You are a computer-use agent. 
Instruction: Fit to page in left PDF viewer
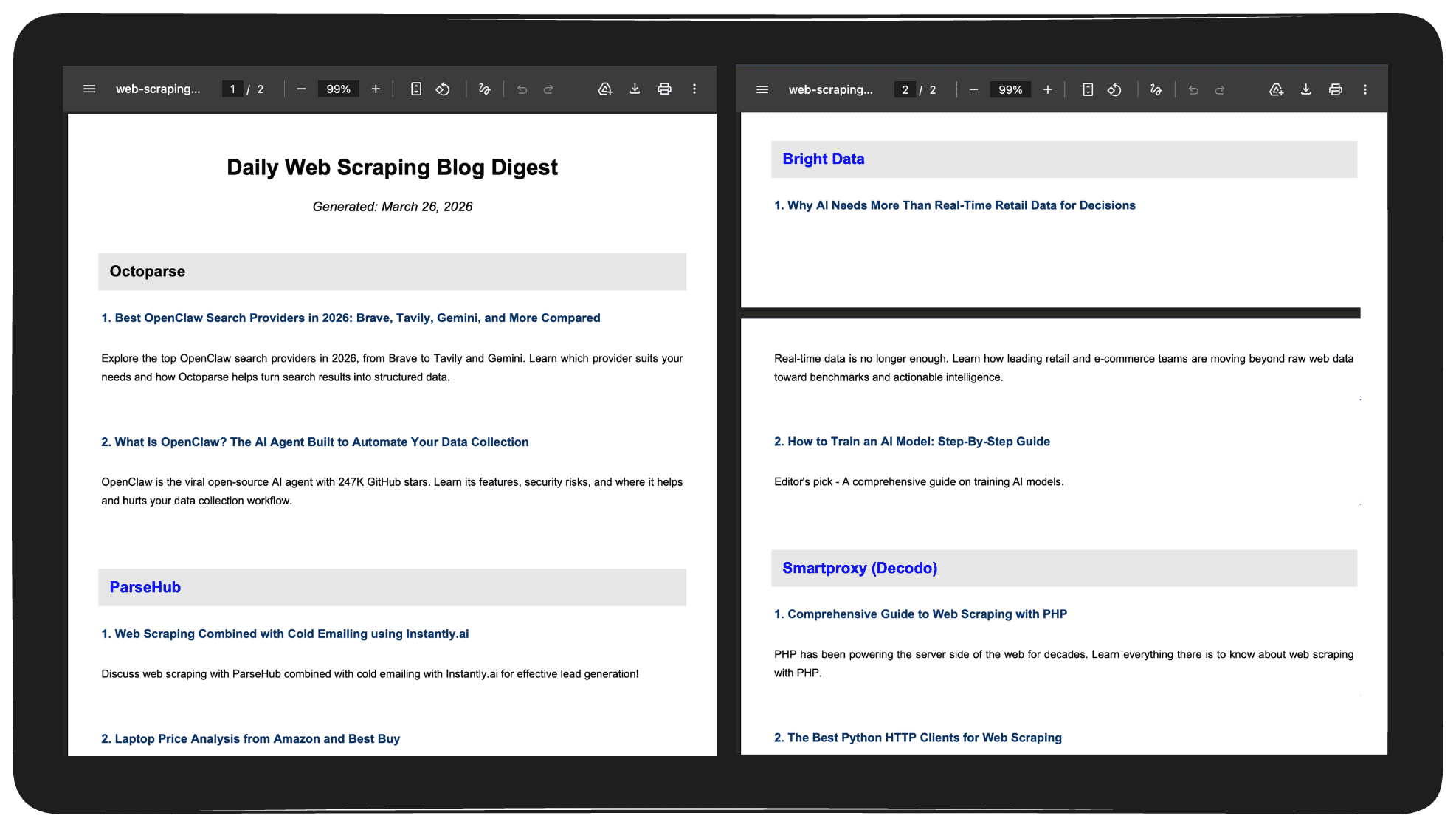(416, 89)
